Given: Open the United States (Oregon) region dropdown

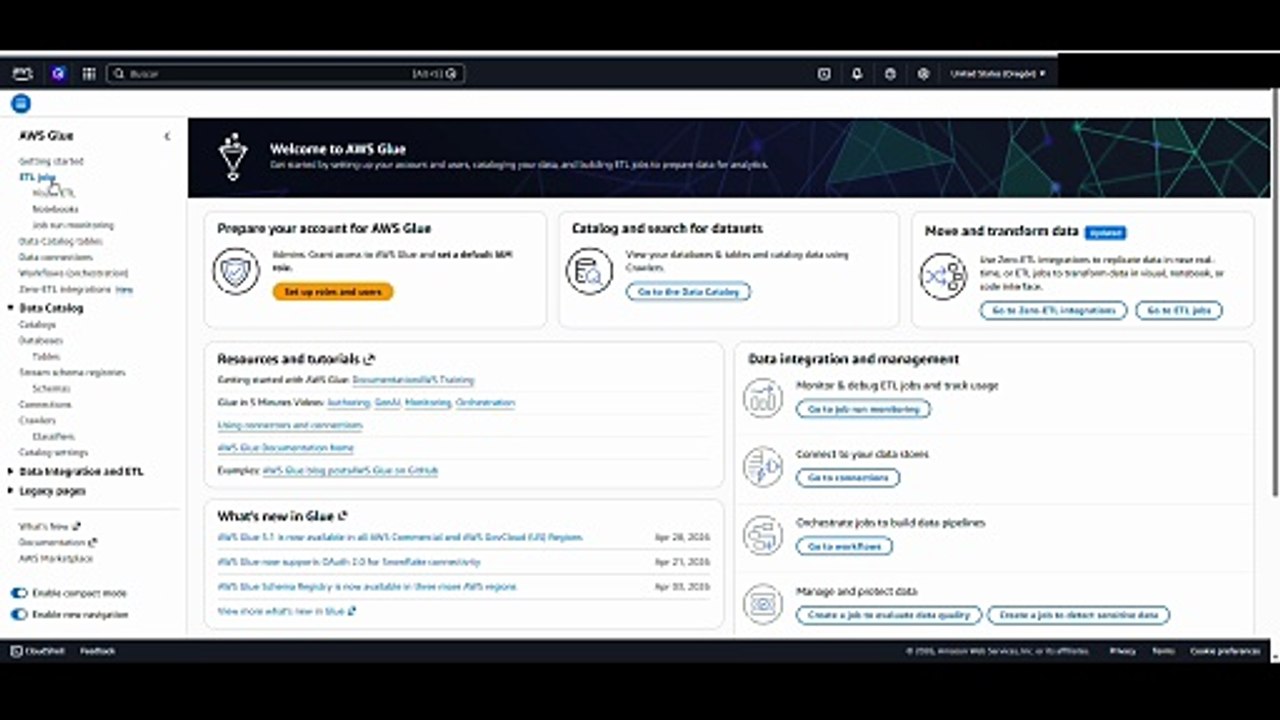Looking at the screenshot, I should click(998, 73).
